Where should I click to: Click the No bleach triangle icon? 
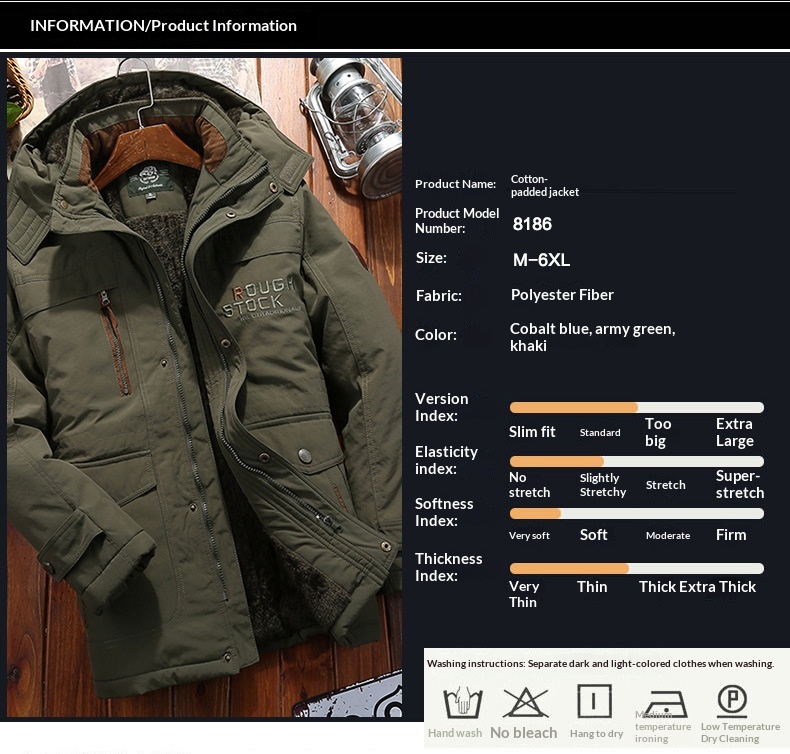coord(525,702)
